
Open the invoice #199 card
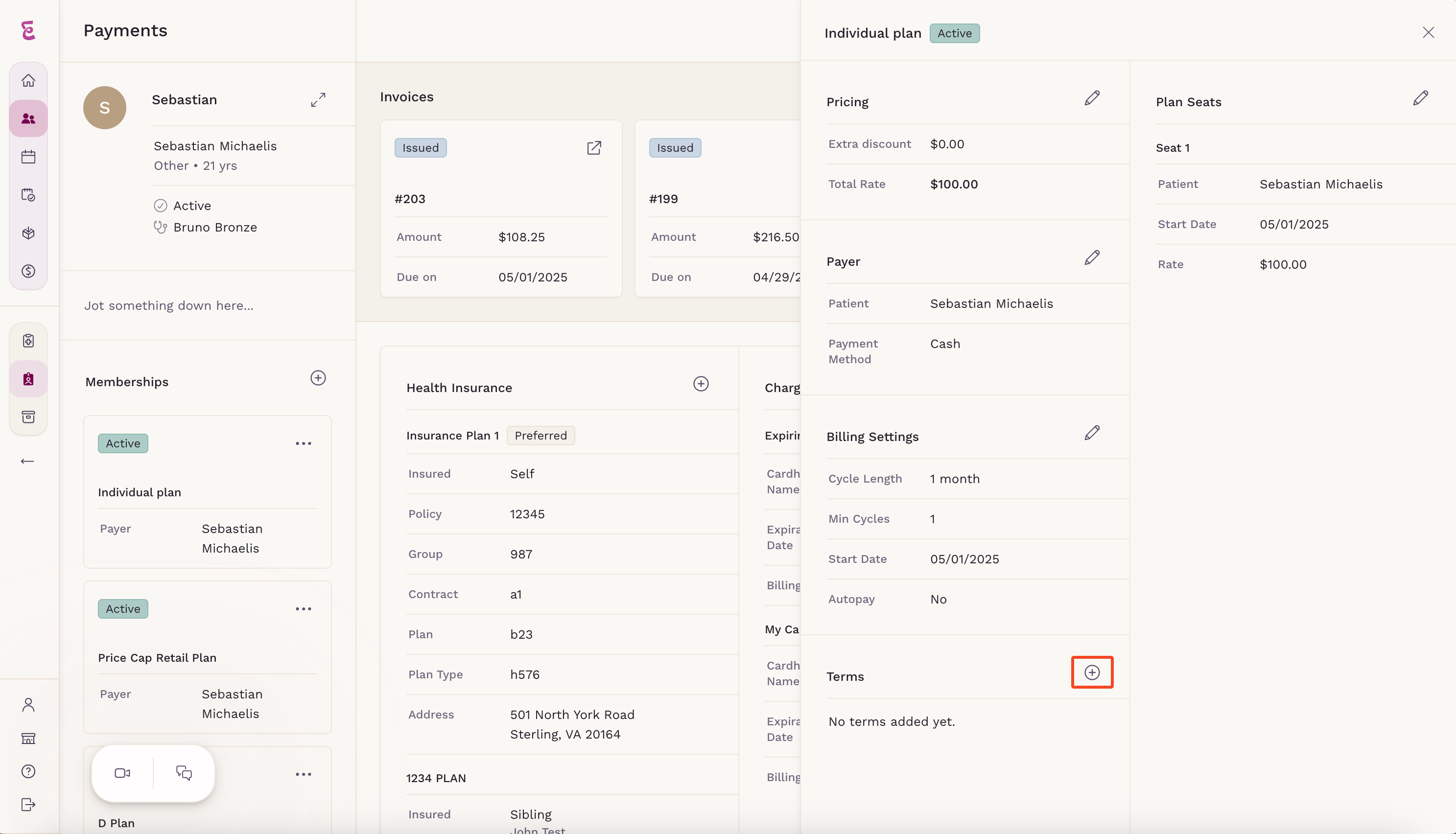718,208
